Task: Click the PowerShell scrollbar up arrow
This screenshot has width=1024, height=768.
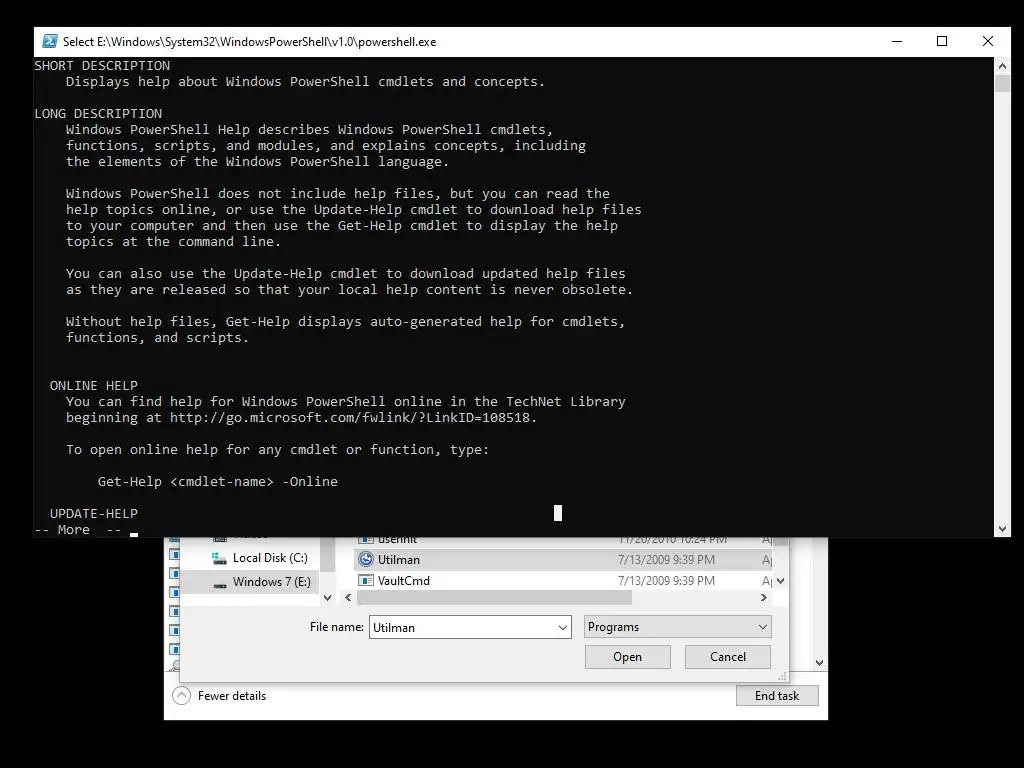Action: click(1002, 65)
